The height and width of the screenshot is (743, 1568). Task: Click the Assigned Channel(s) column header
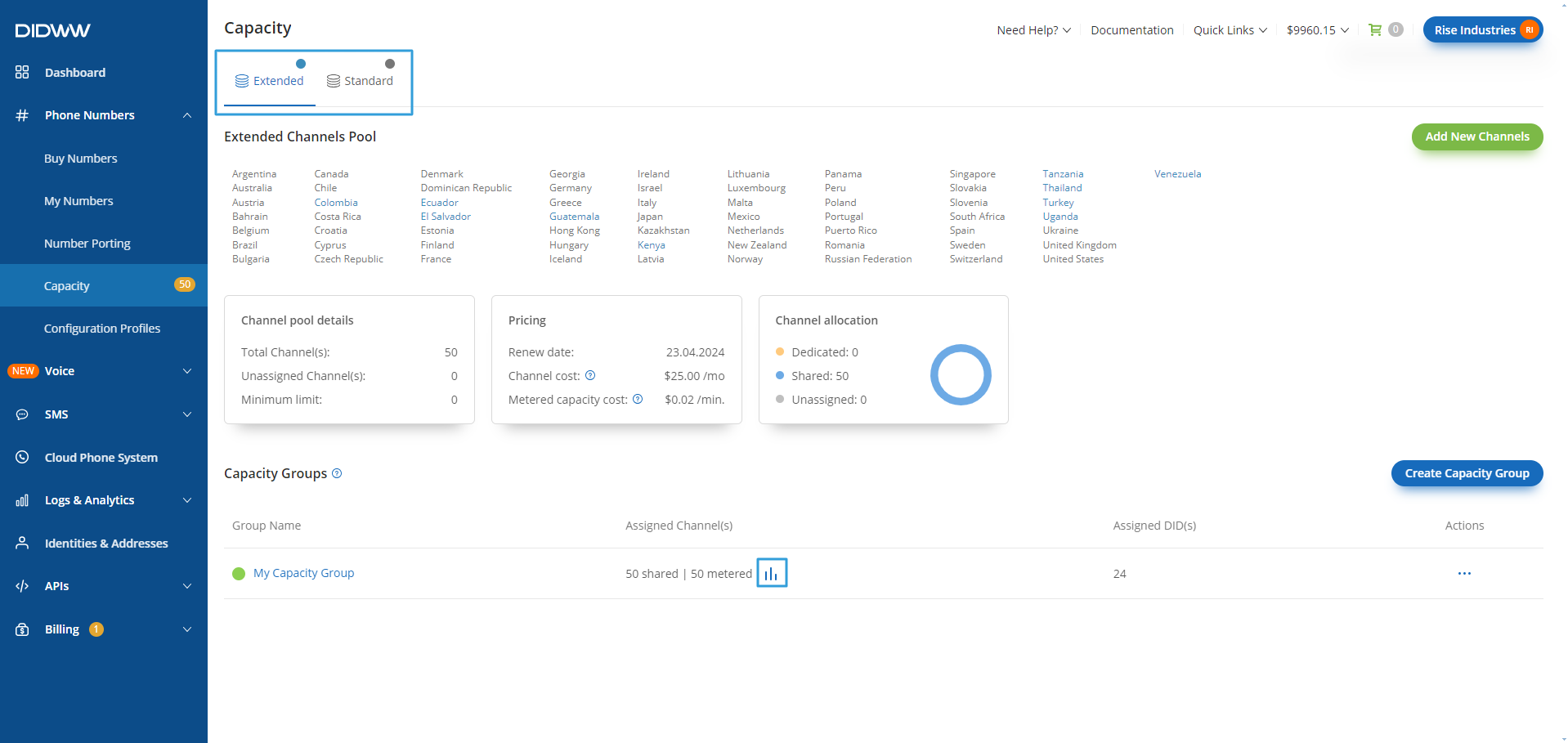679,526
